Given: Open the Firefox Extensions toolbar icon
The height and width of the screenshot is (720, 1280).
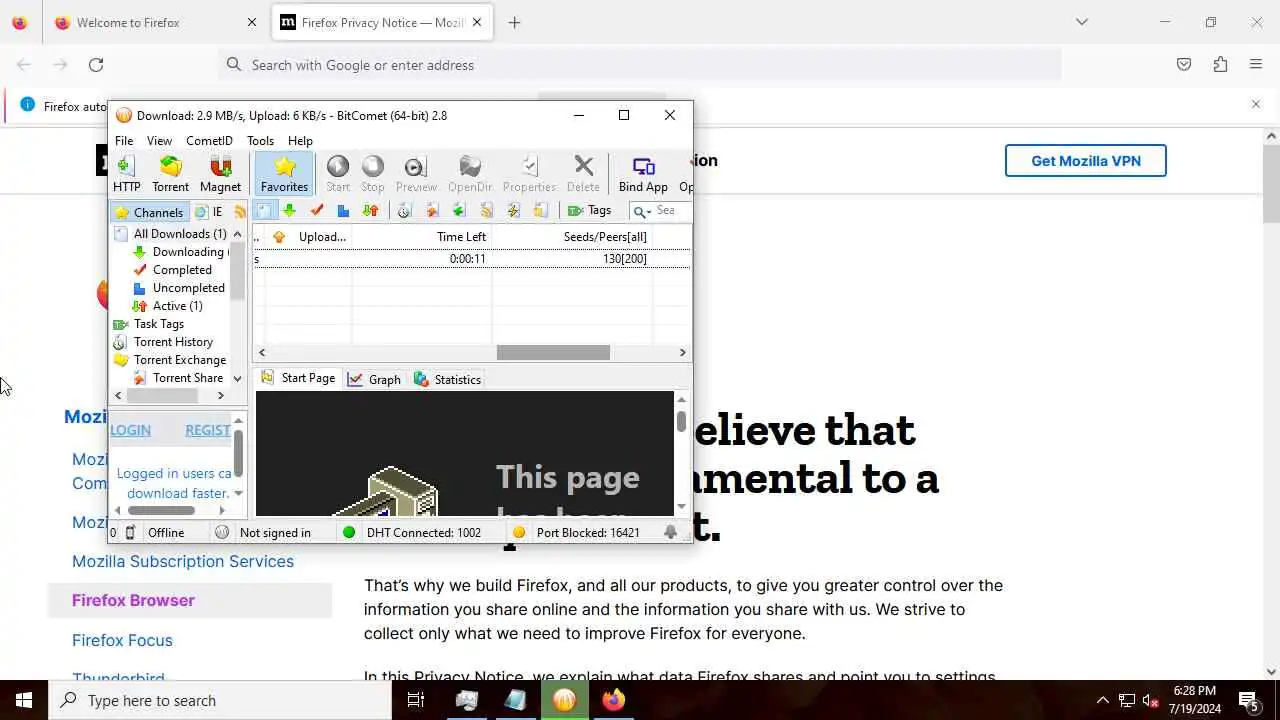Looking at the screenshot, I should pos(1220,65).
